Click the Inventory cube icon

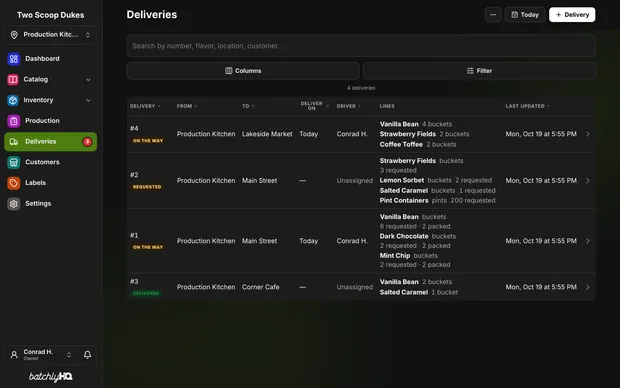pos(13,100)
